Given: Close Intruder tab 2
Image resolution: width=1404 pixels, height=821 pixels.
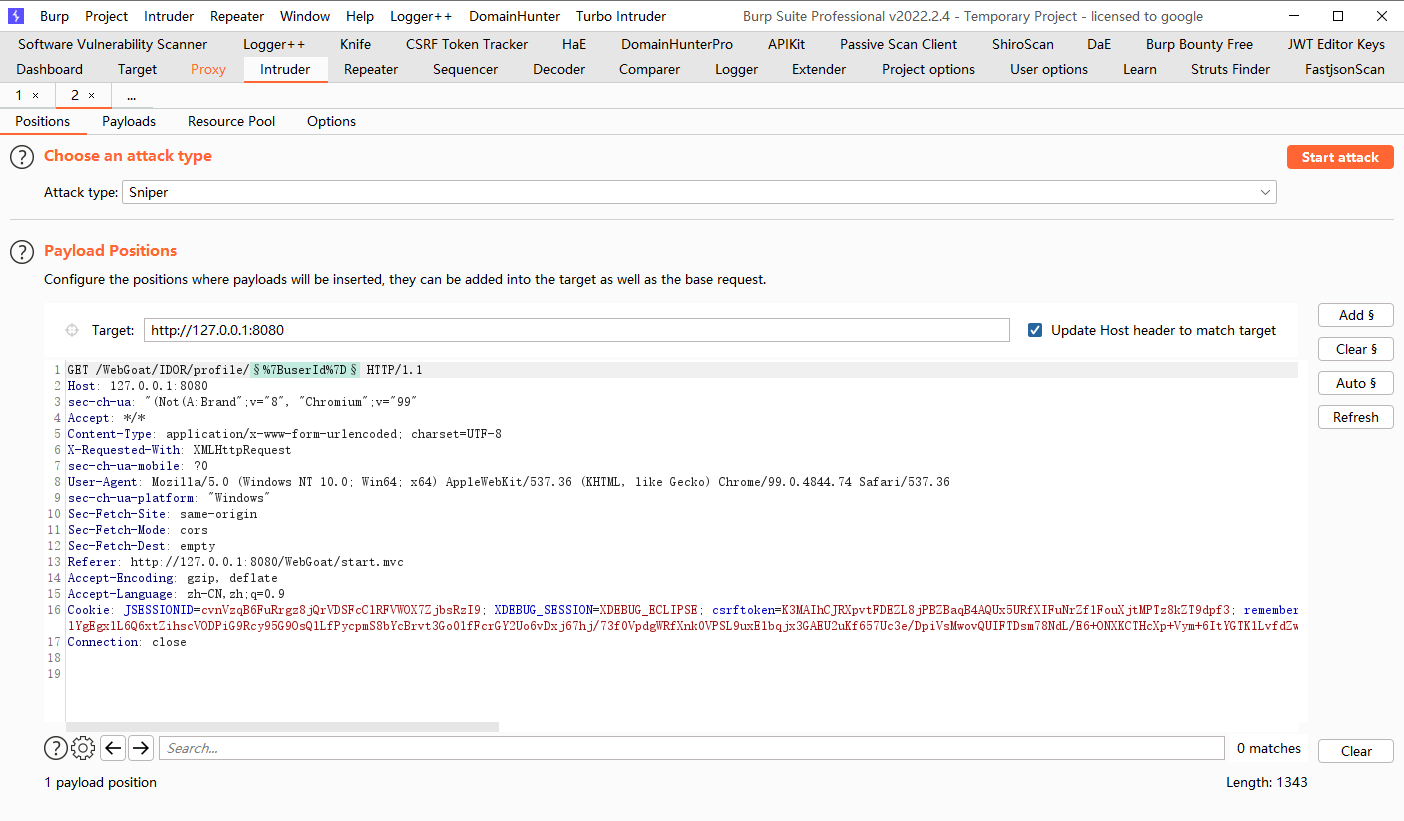Looking at the screenshot, I should pyautogui.click(x=92, y=95).
